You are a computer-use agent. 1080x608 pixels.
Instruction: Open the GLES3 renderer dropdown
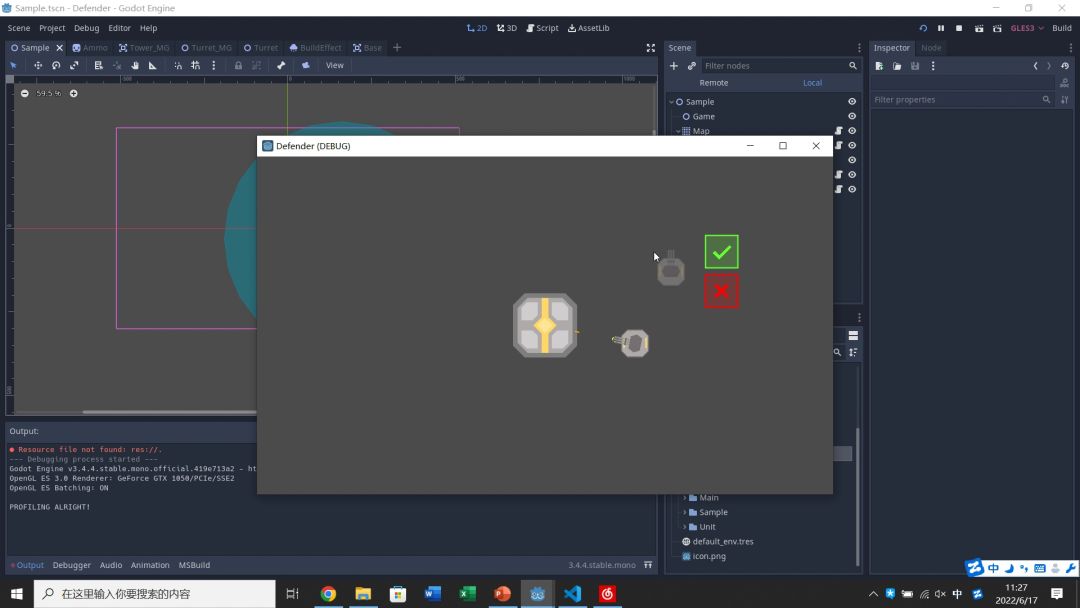[1027, 28]
